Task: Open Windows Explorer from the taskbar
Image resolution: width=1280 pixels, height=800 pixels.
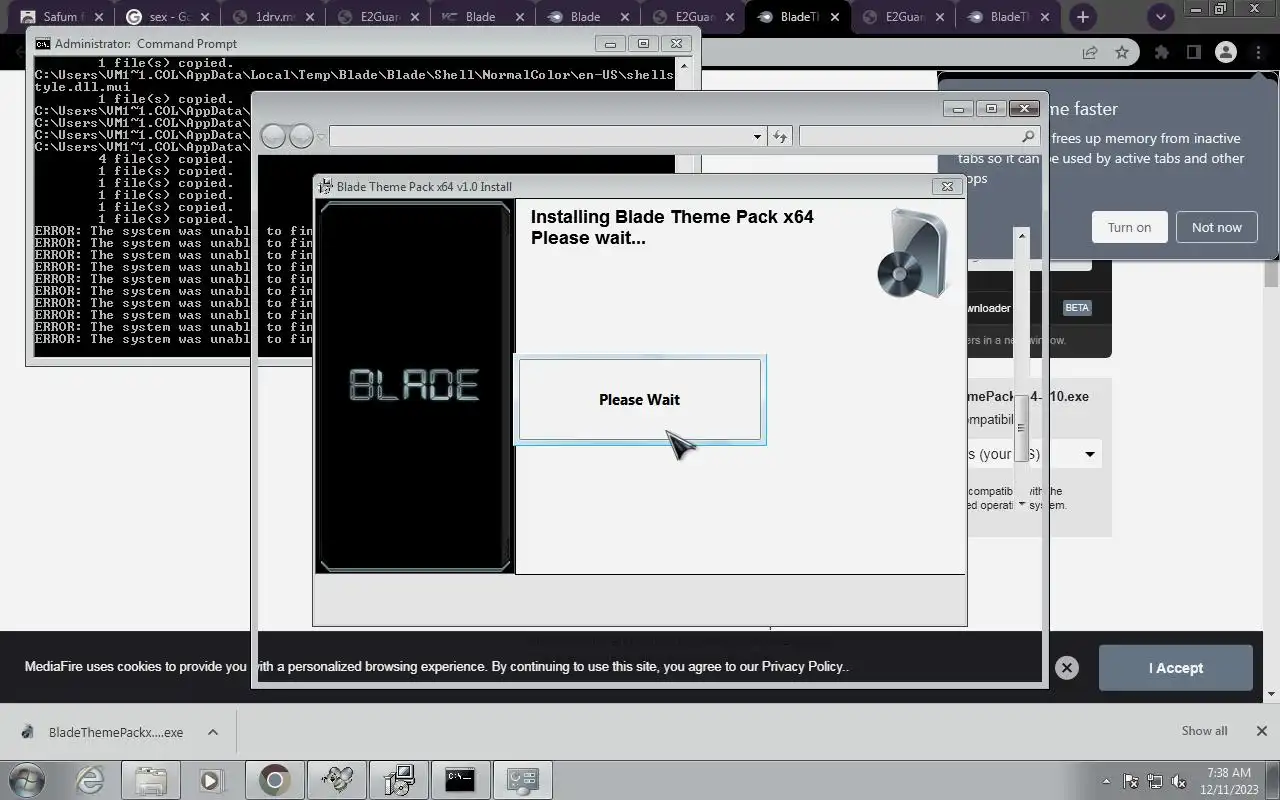Action: 151,780
